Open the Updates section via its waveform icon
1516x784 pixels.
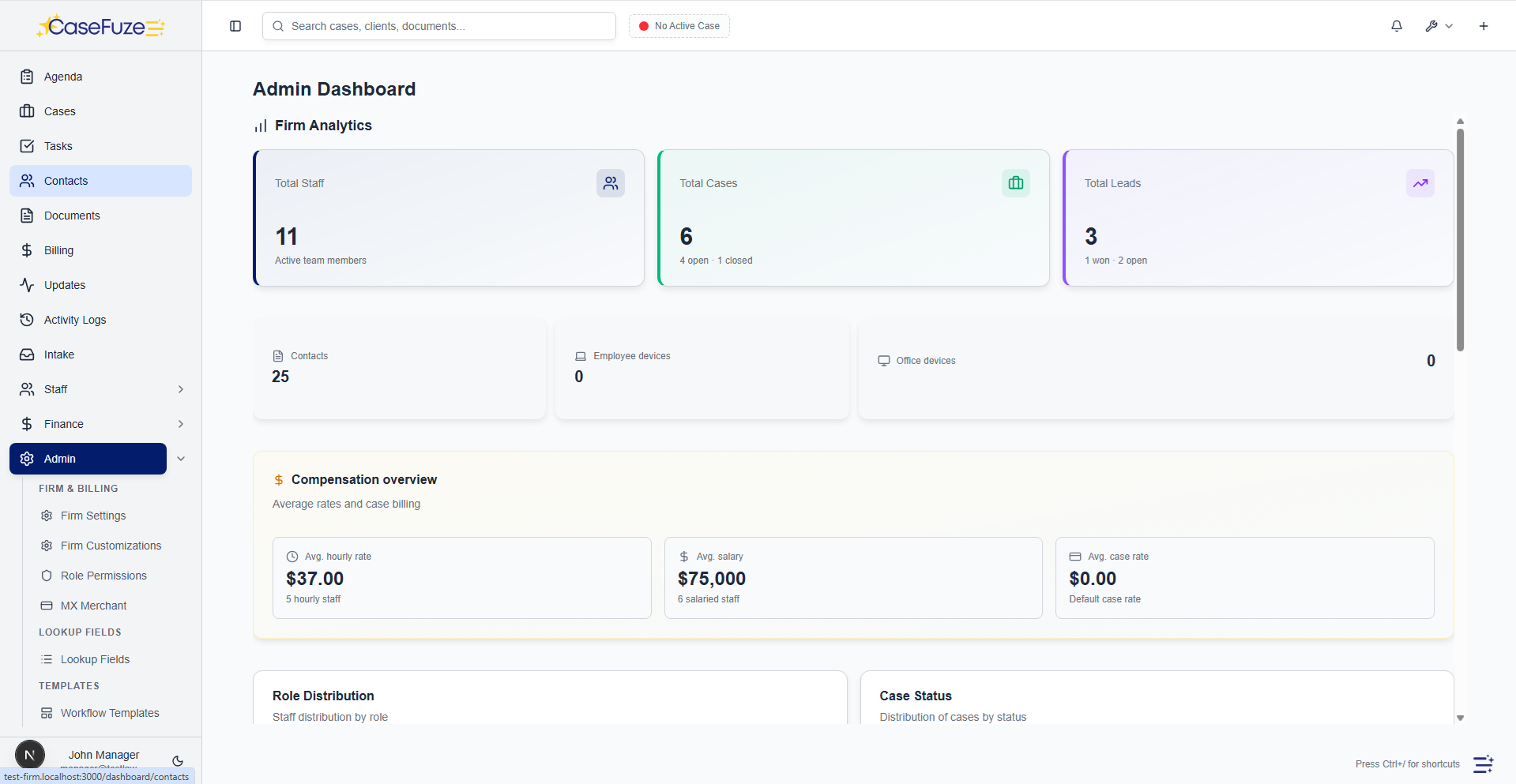pos(64,285)
